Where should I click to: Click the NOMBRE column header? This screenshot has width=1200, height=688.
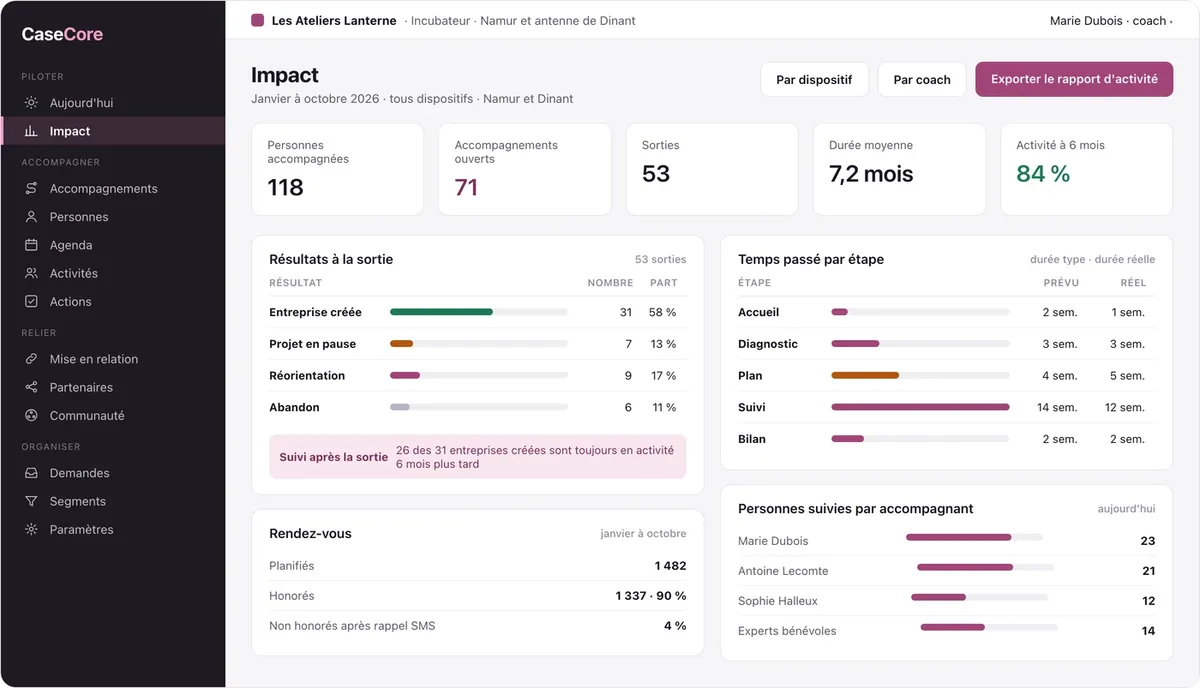(x=610, y=283)
